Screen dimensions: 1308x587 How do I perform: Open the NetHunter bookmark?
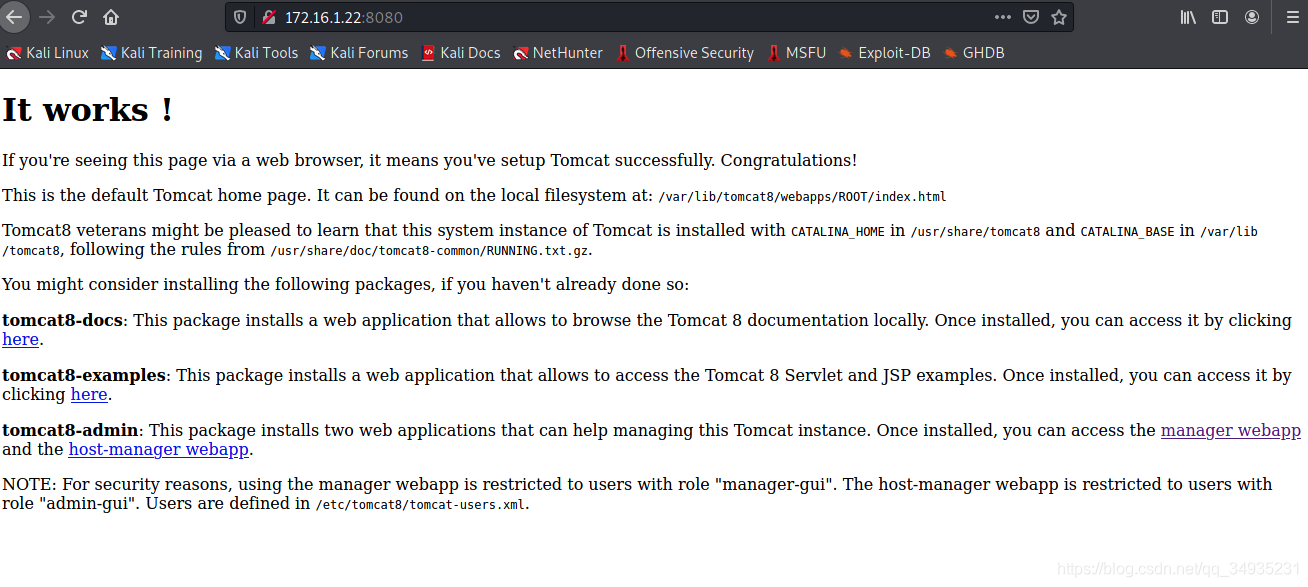point(558,53)
